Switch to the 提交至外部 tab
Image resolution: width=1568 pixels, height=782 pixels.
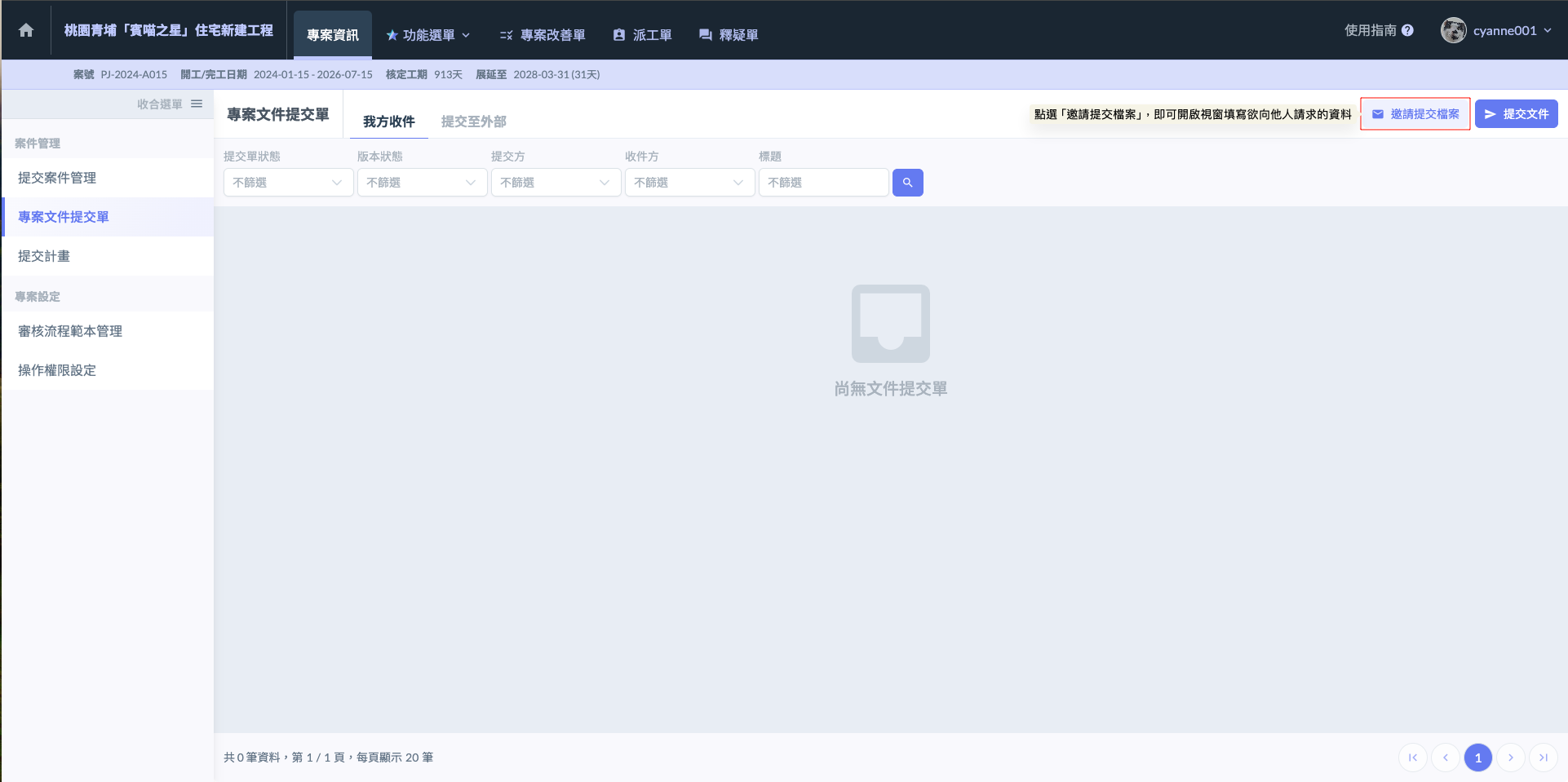(474, 121)
